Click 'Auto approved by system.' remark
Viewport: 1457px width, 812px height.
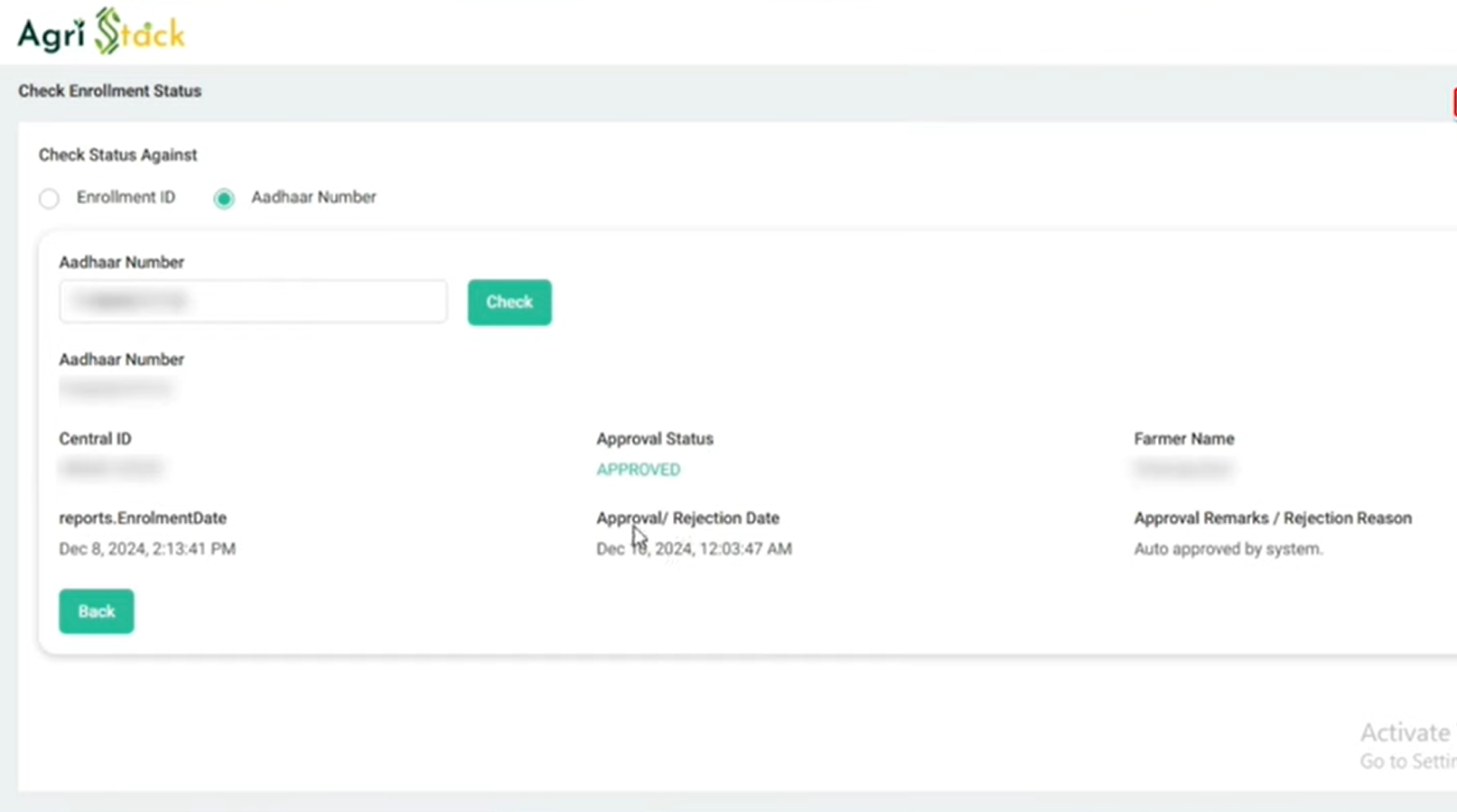(1228, 549)
